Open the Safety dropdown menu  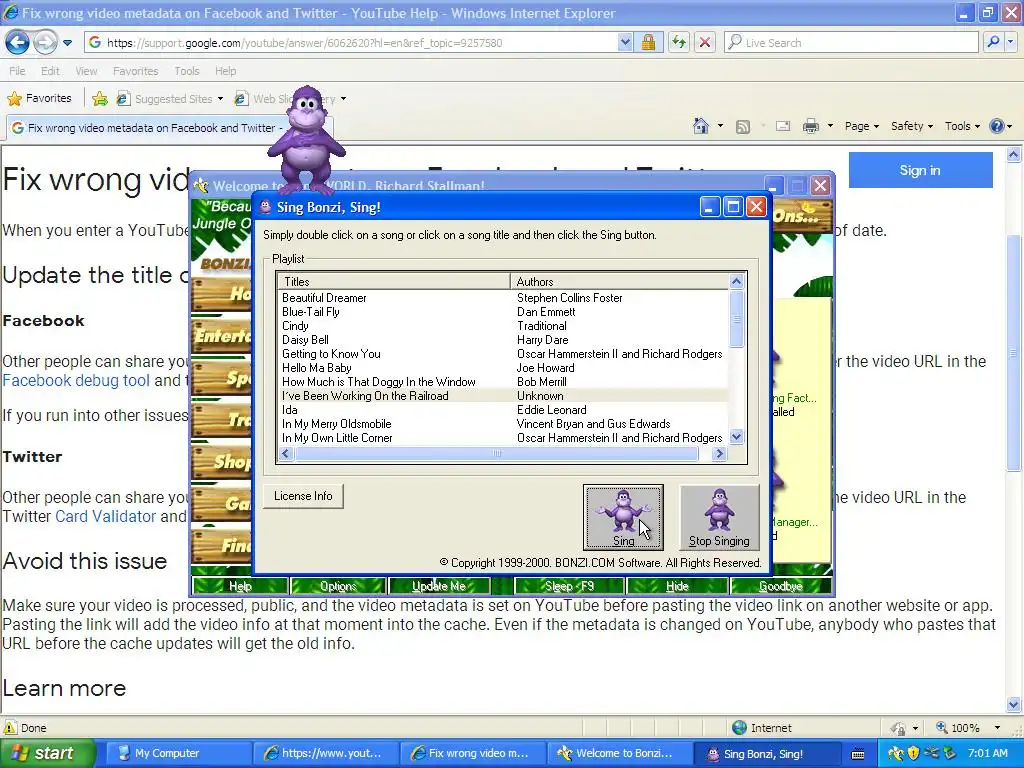[x=912, y=126]
